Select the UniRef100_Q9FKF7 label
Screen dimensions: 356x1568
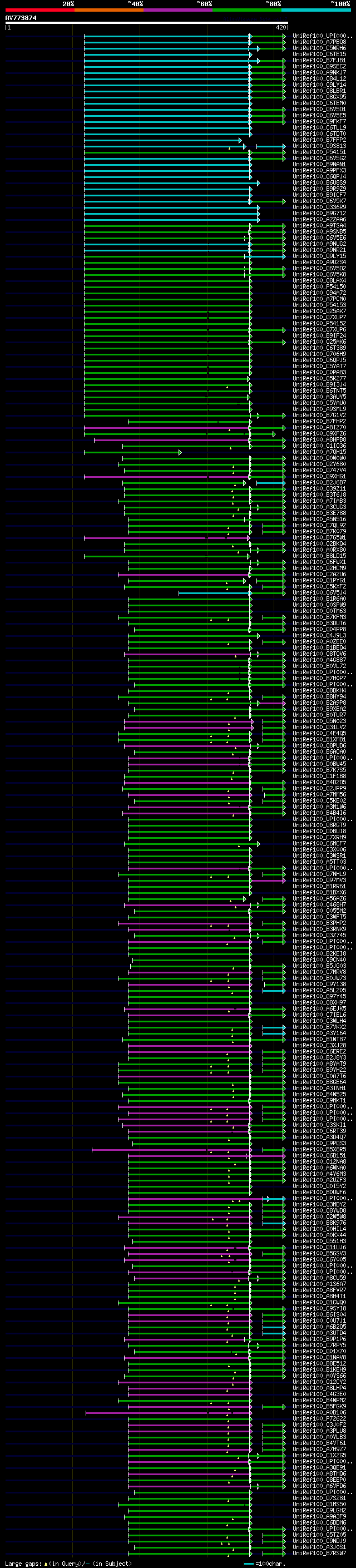319,122
